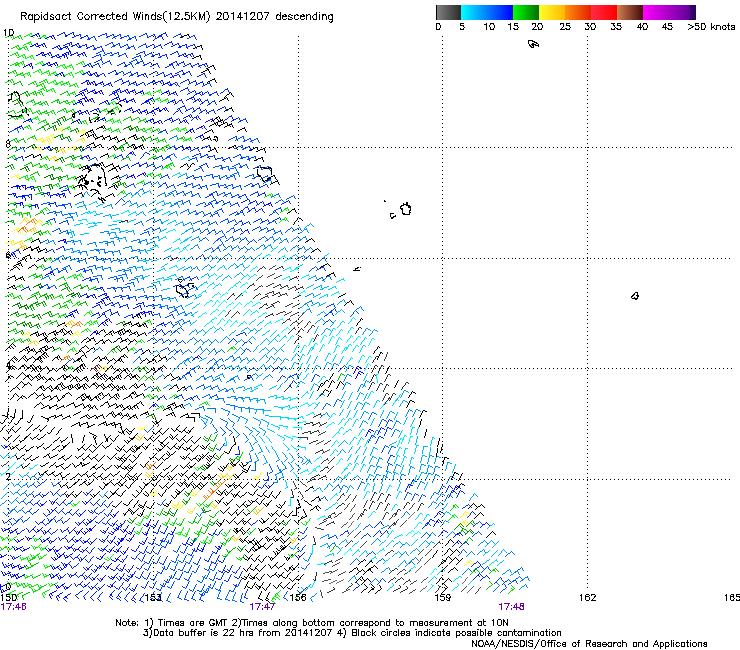Click the '17:47' time label
This screenshot has width=740, height=650.
[x=262, y=607]
